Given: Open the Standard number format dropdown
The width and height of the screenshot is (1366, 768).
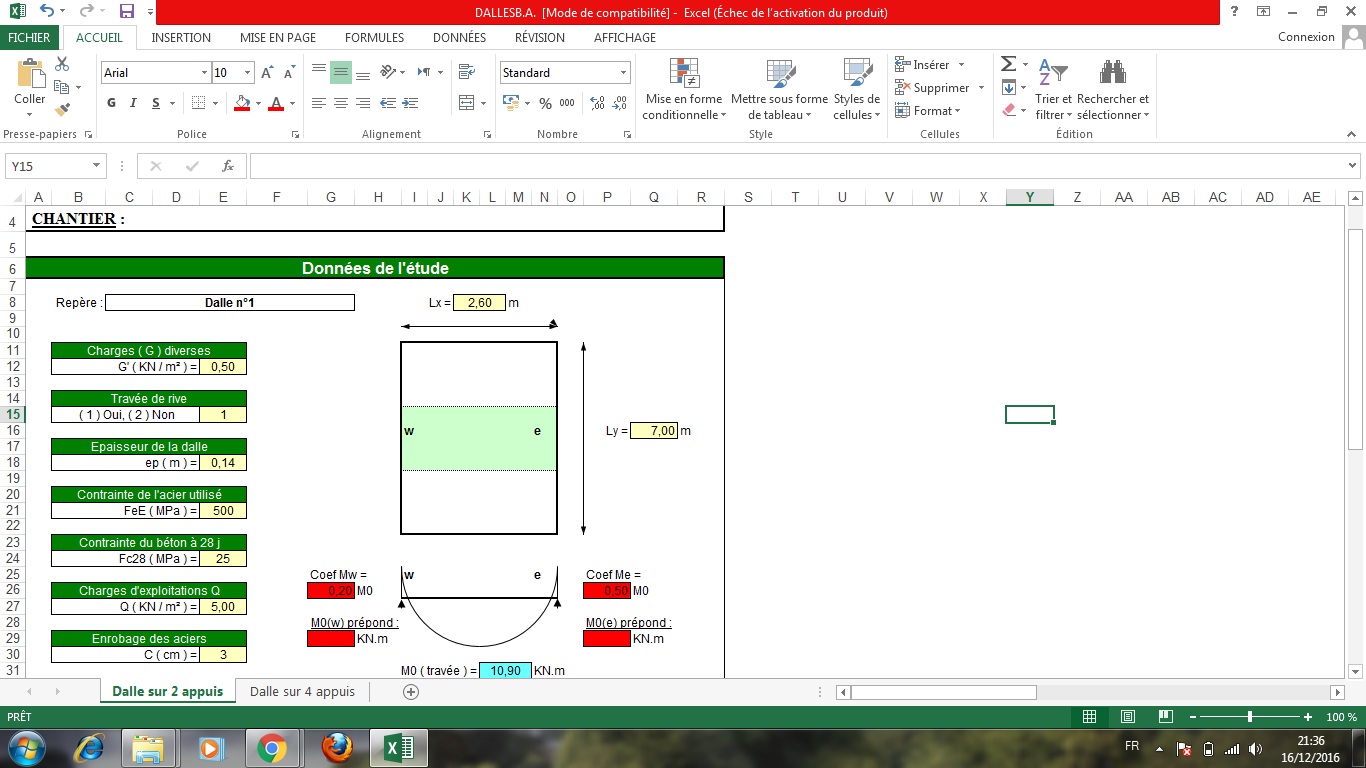Looking at the screenshot, I should point(624,73).
